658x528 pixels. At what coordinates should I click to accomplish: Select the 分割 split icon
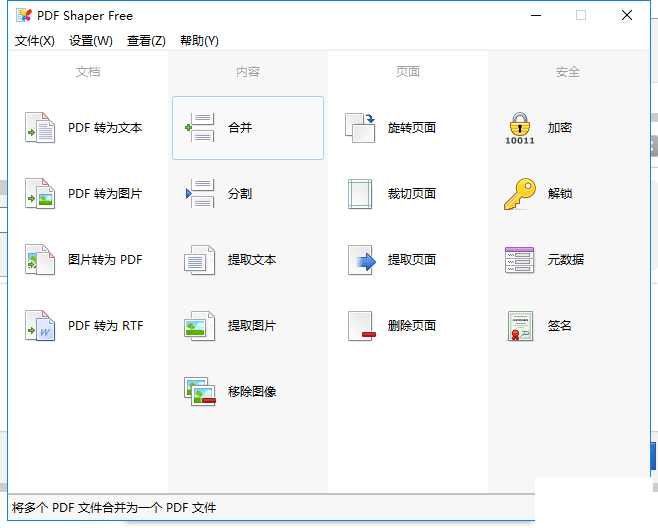[x=200, y=193]
